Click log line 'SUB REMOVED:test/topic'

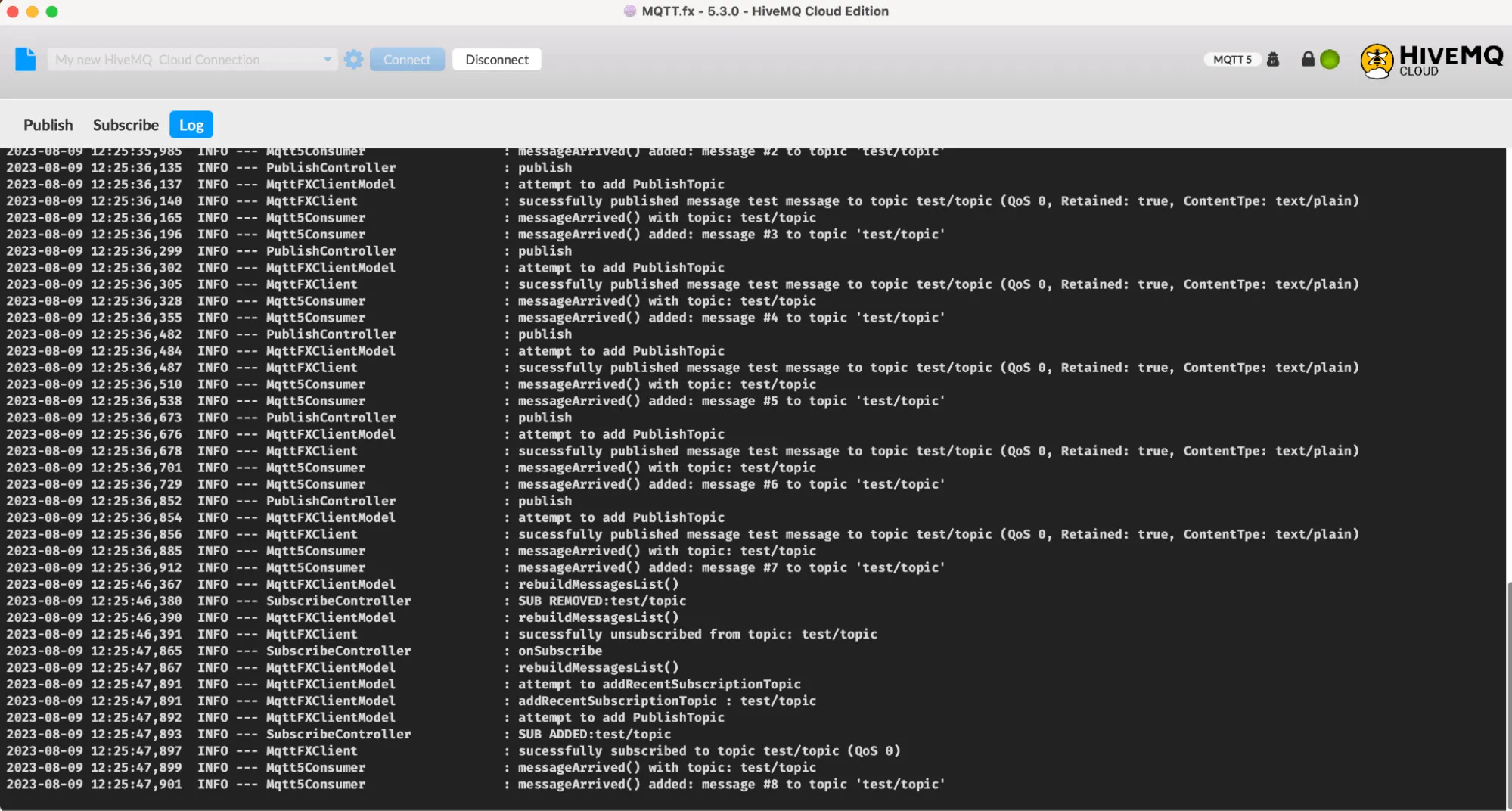[x=601, y=601]
